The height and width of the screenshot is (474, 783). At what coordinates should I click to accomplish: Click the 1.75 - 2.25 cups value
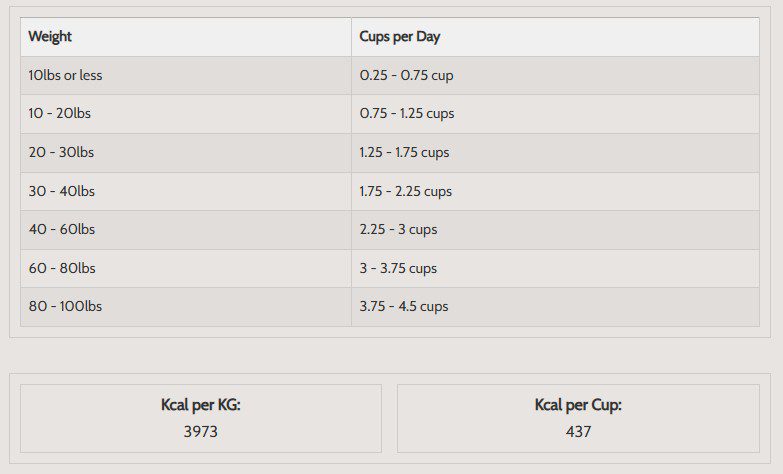pos(406,191)
